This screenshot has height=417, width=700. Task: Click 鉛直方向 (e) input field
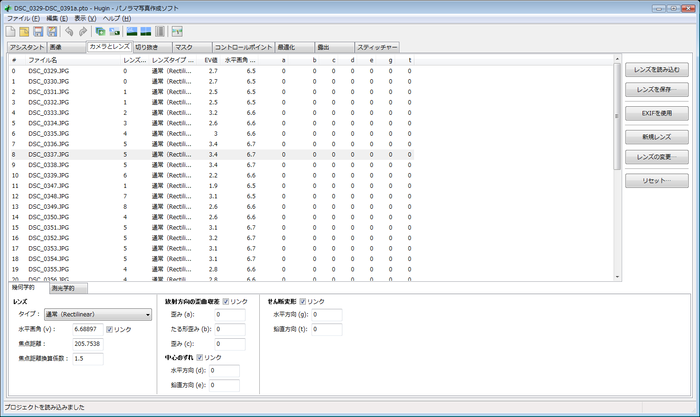tap(224, 385)
